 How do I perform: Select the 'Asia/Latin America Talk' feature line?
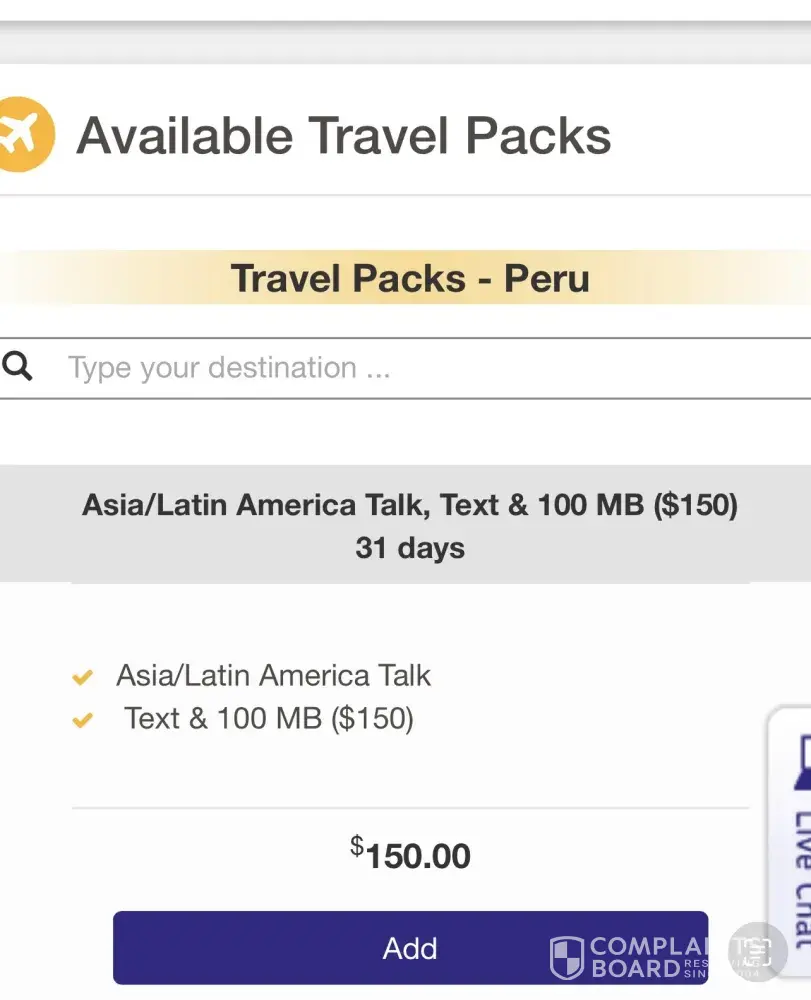(x=273, y=676)
